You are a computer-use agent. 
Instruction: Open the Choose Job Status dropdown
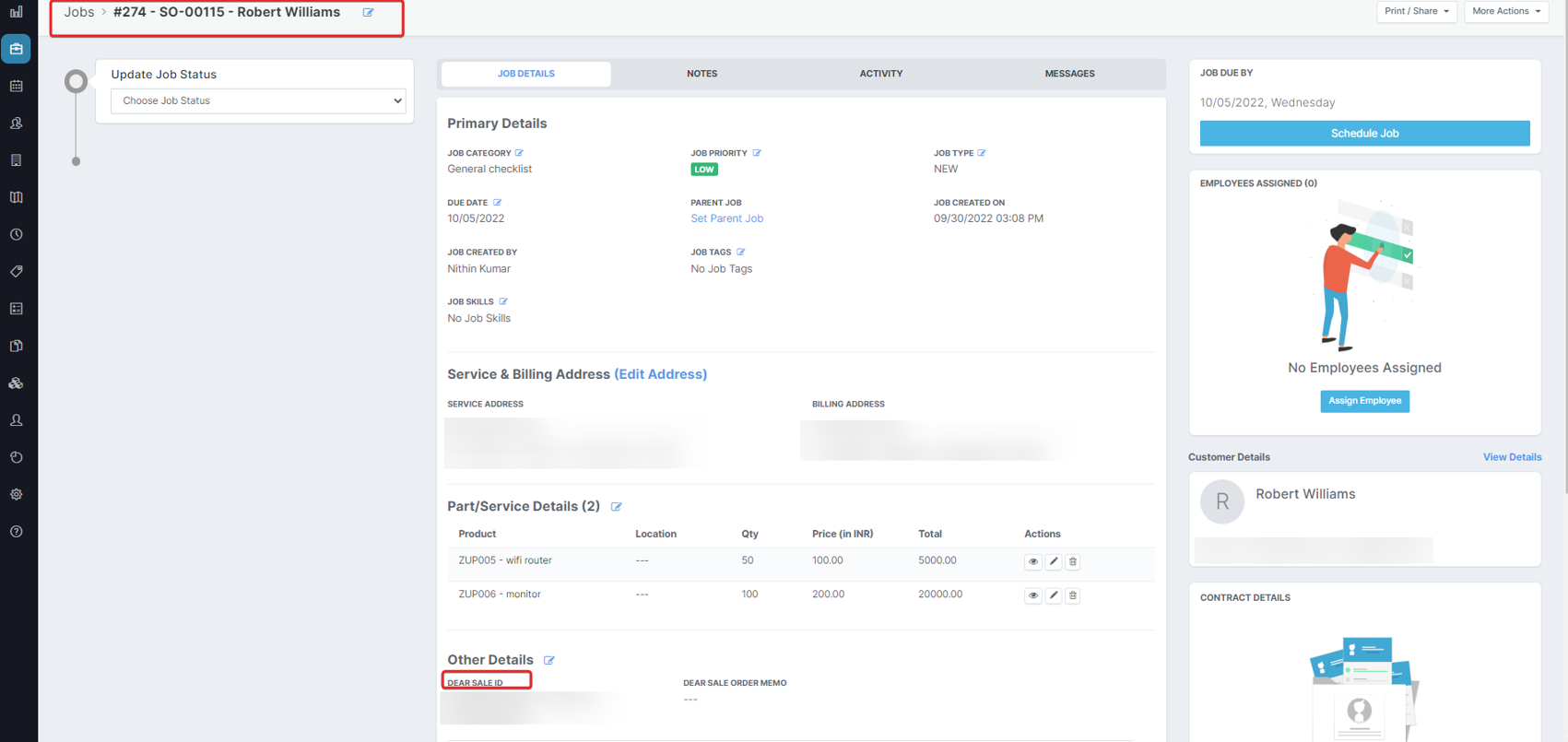click(258, 100)
